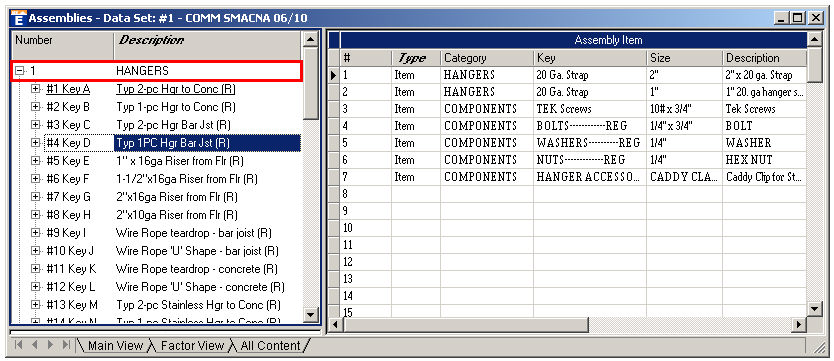Open the All Content tab

pos(270,346)
